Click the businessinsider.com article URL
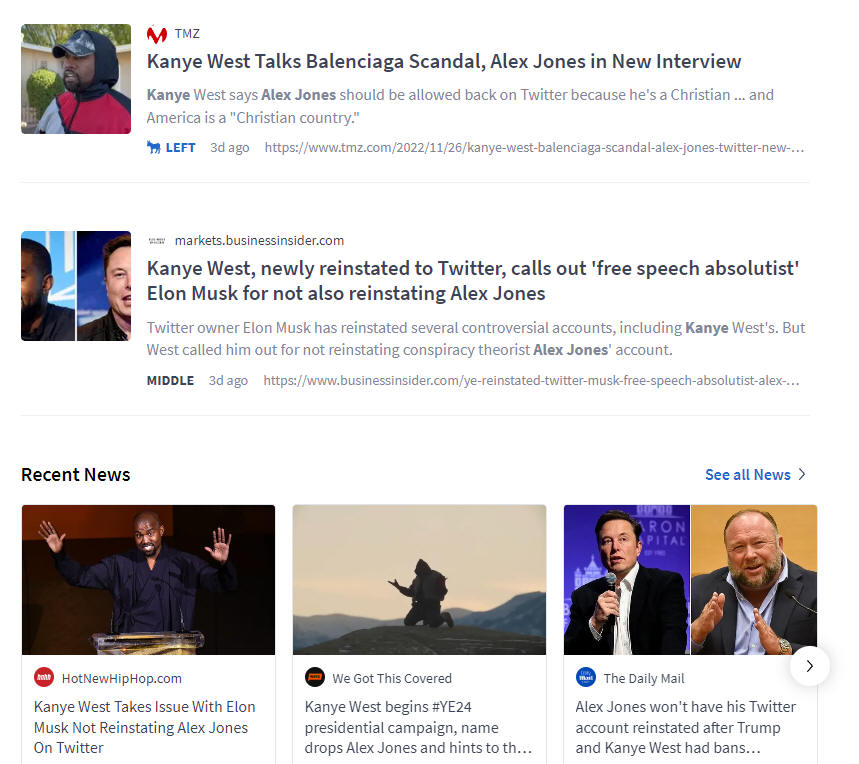 click(531, 381)
